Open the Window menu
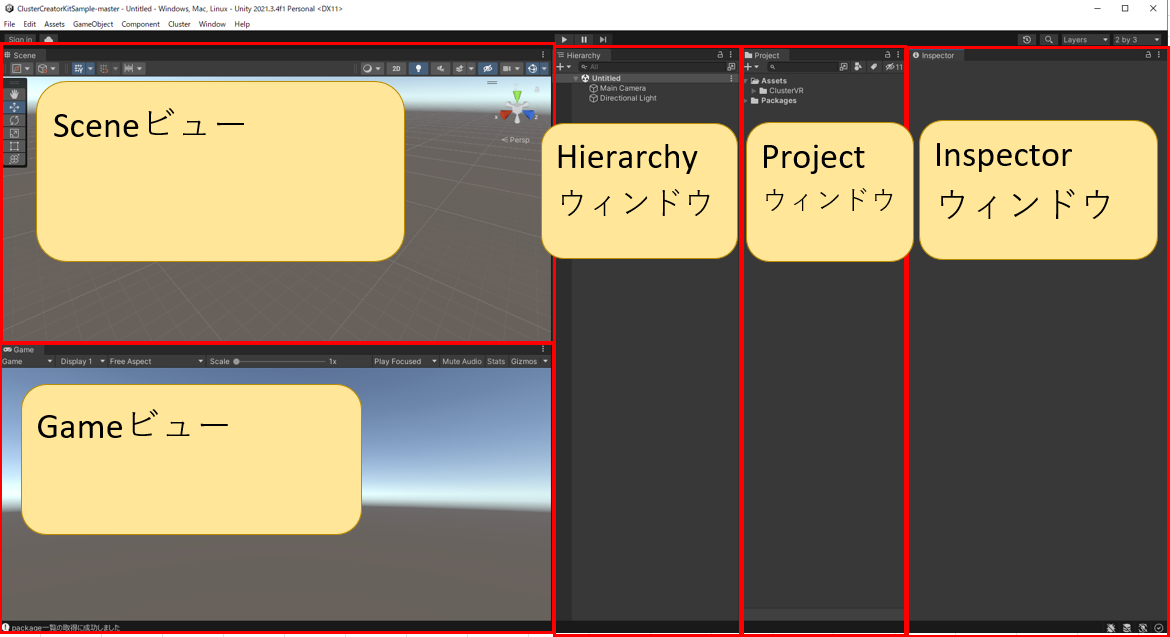1170x637 pixels. tap(212, 24)
